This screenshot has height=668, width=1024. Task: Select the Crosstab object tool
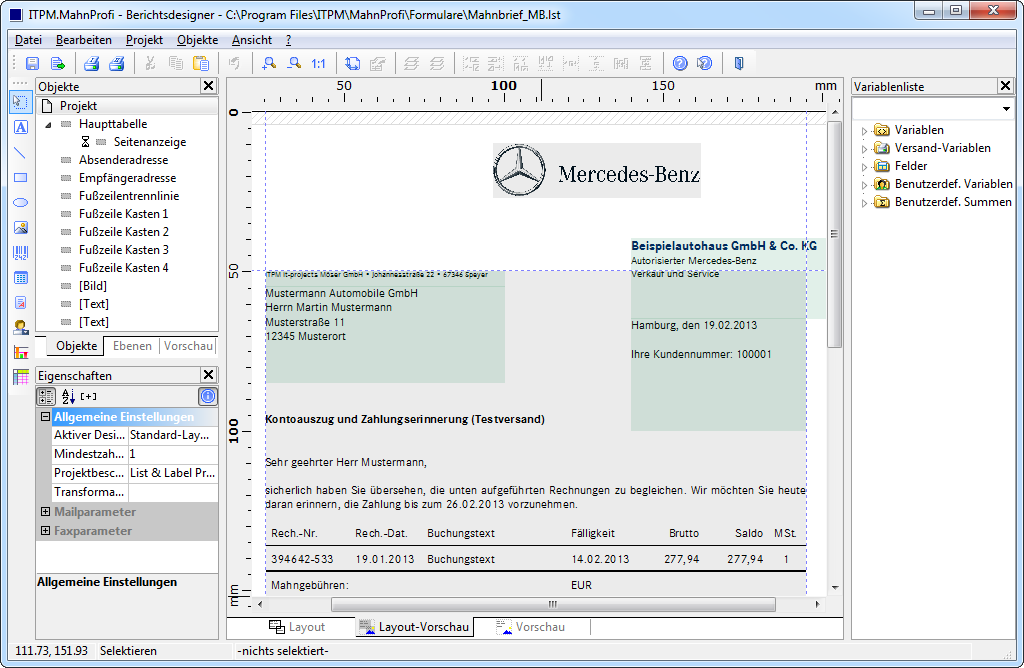pos(21,377)
